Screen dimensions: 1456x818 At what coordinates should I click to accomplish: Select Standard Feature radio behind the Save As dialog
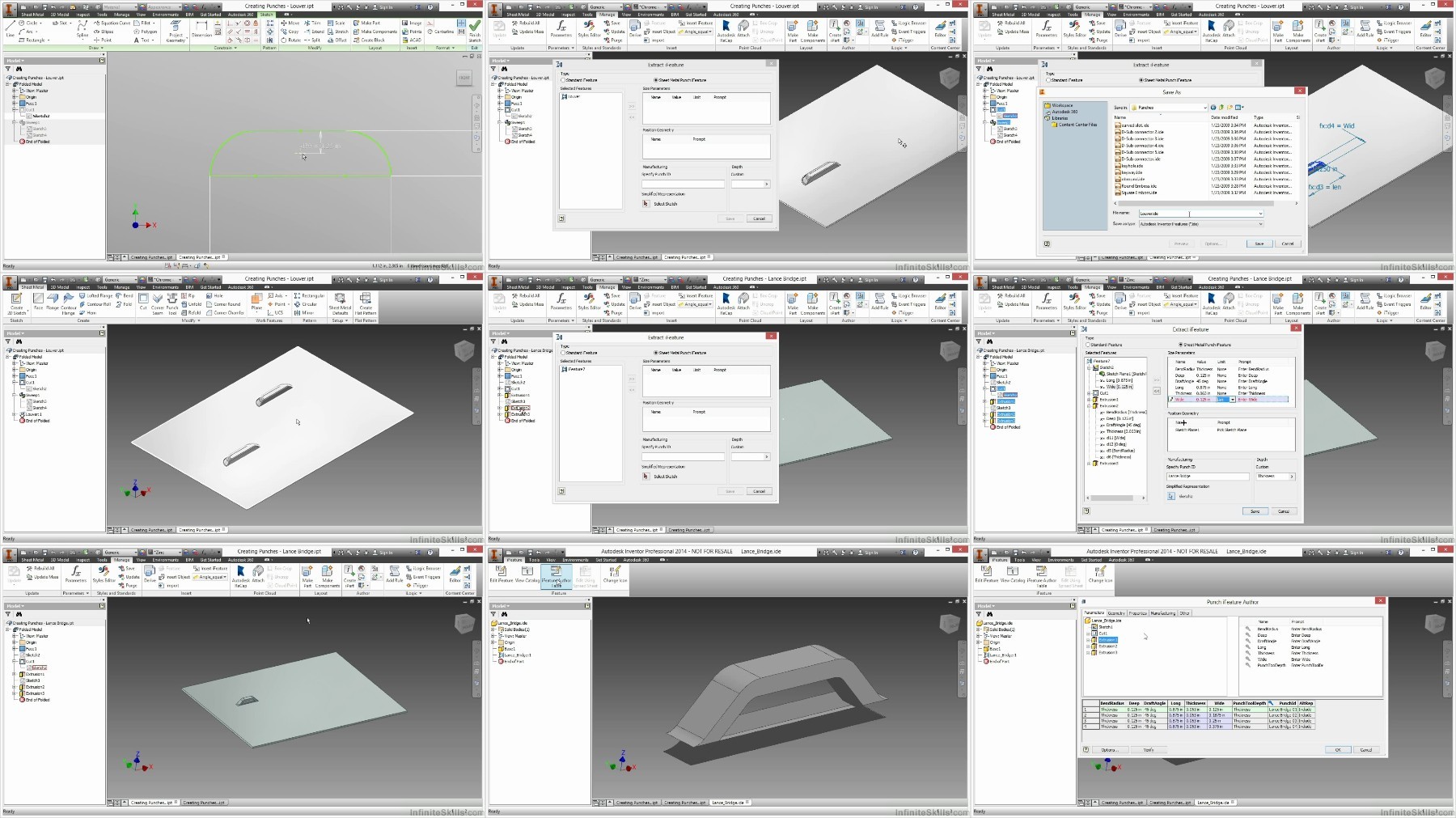[1048, 80]
